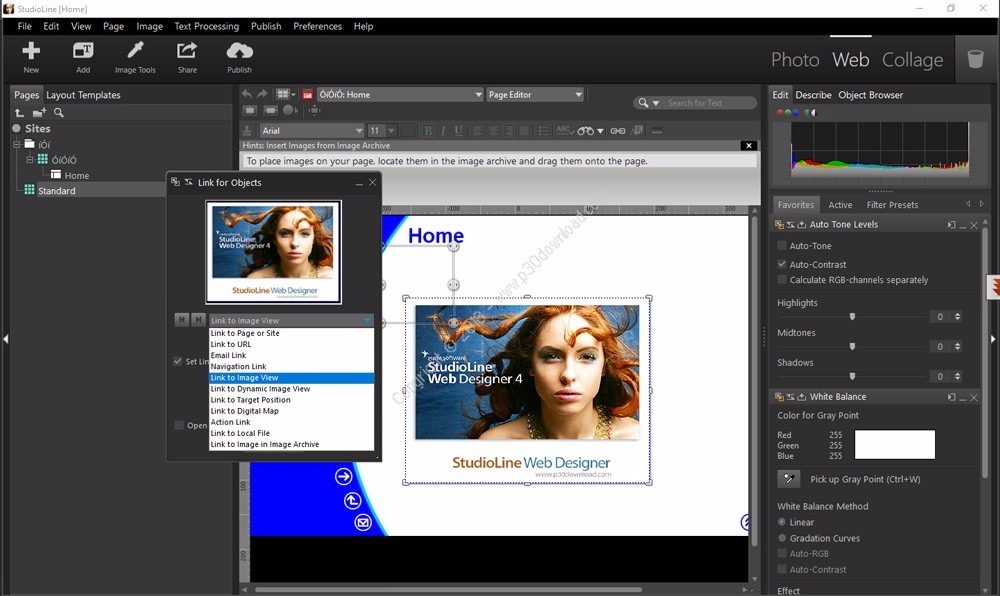Open the Page Editor mode dropdown
1000x596 pixels.
(x=534, y=94)
